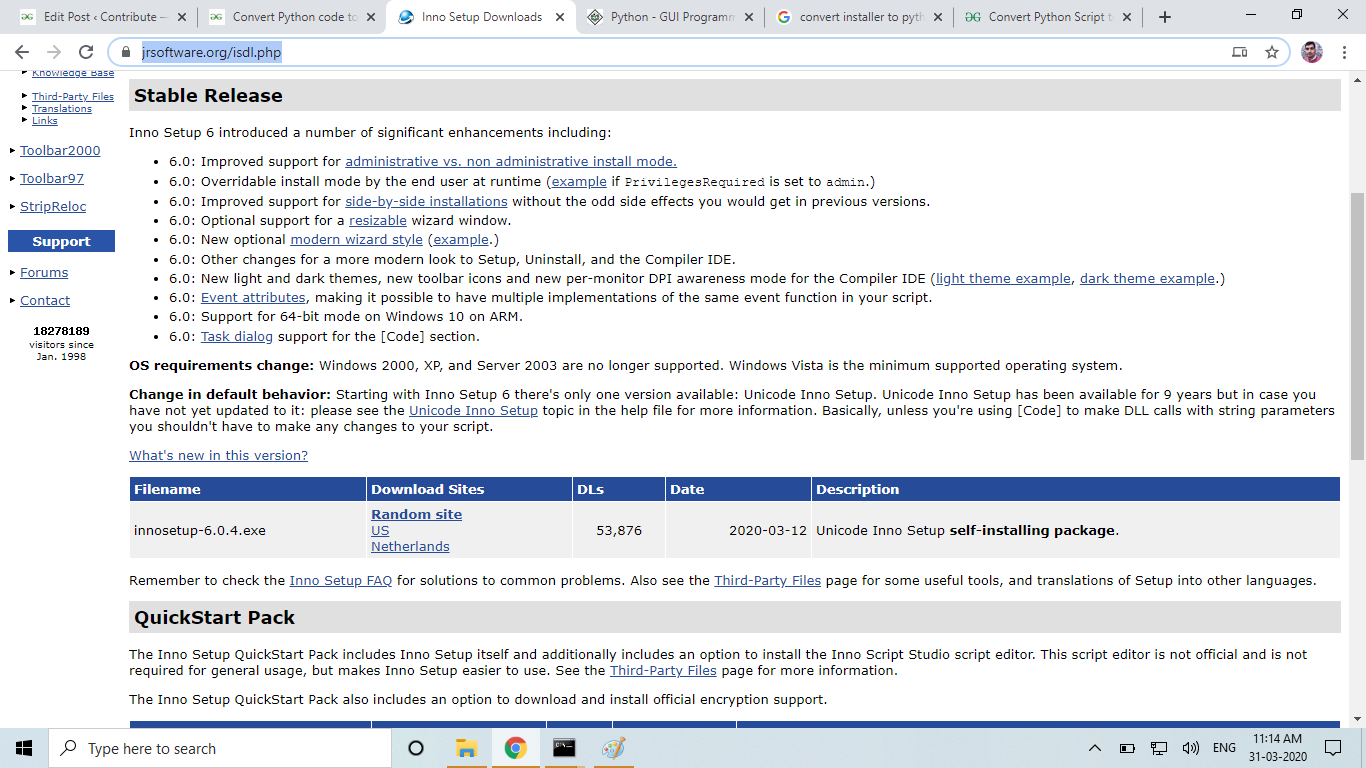
Task: View the dark theme example link
Action: tap(1147, 279)
